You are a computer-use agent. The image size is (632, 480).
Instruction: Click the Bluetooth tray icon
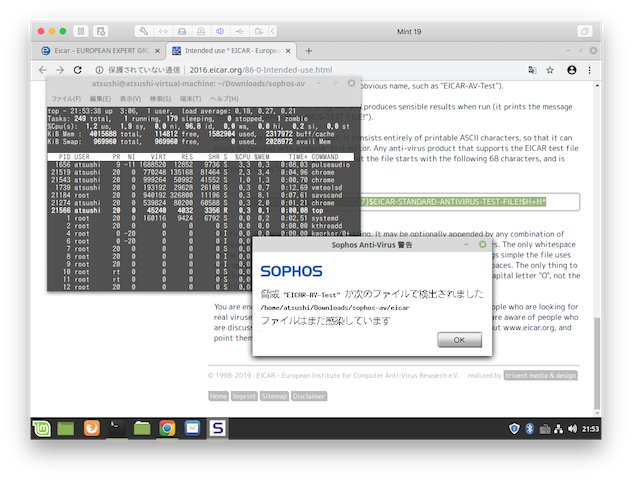point(530,428)
